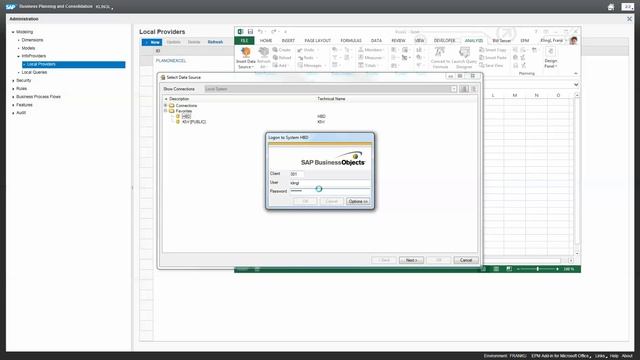
Task: Click the Excel save icon in quick access toolbar
Action: click(x=250, y=31)
